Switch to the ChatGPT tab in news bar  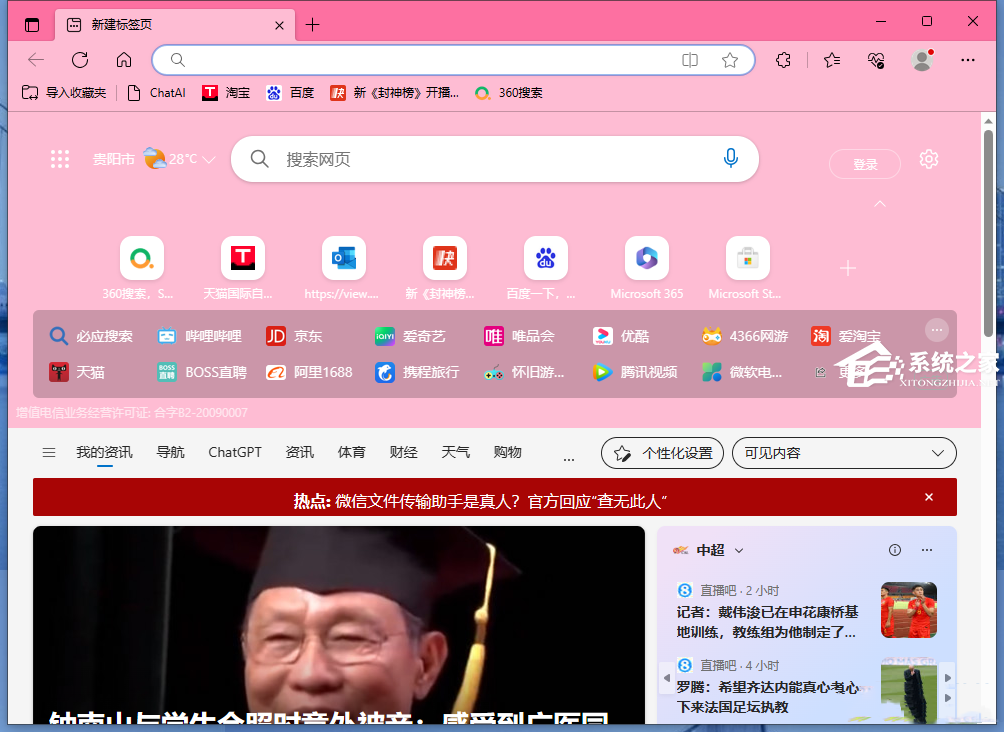234,452
